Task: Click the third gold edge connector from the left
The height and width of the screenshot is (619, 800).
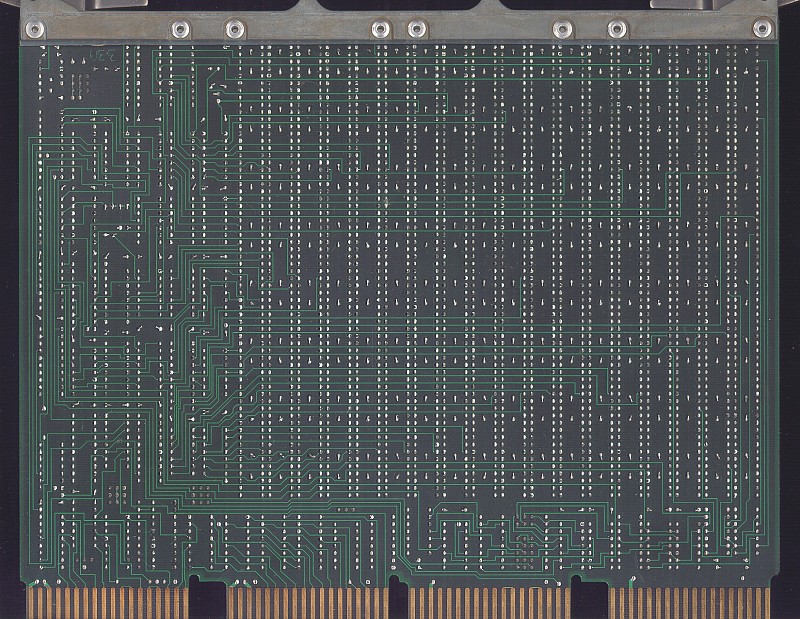Action: click(490, 602)
